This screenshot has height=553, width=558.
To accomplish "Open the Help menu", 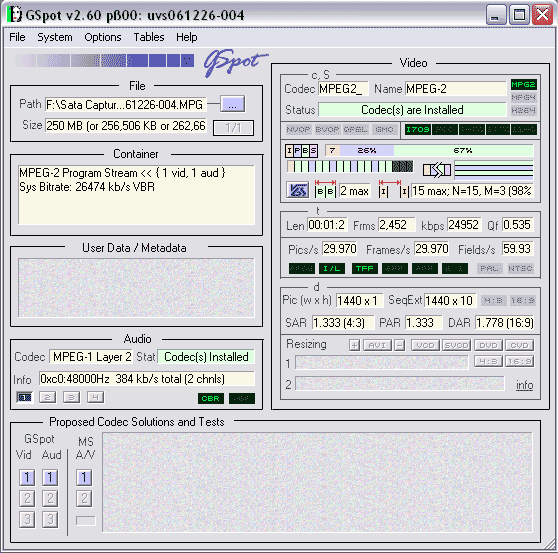I will (x=186, y=37).
